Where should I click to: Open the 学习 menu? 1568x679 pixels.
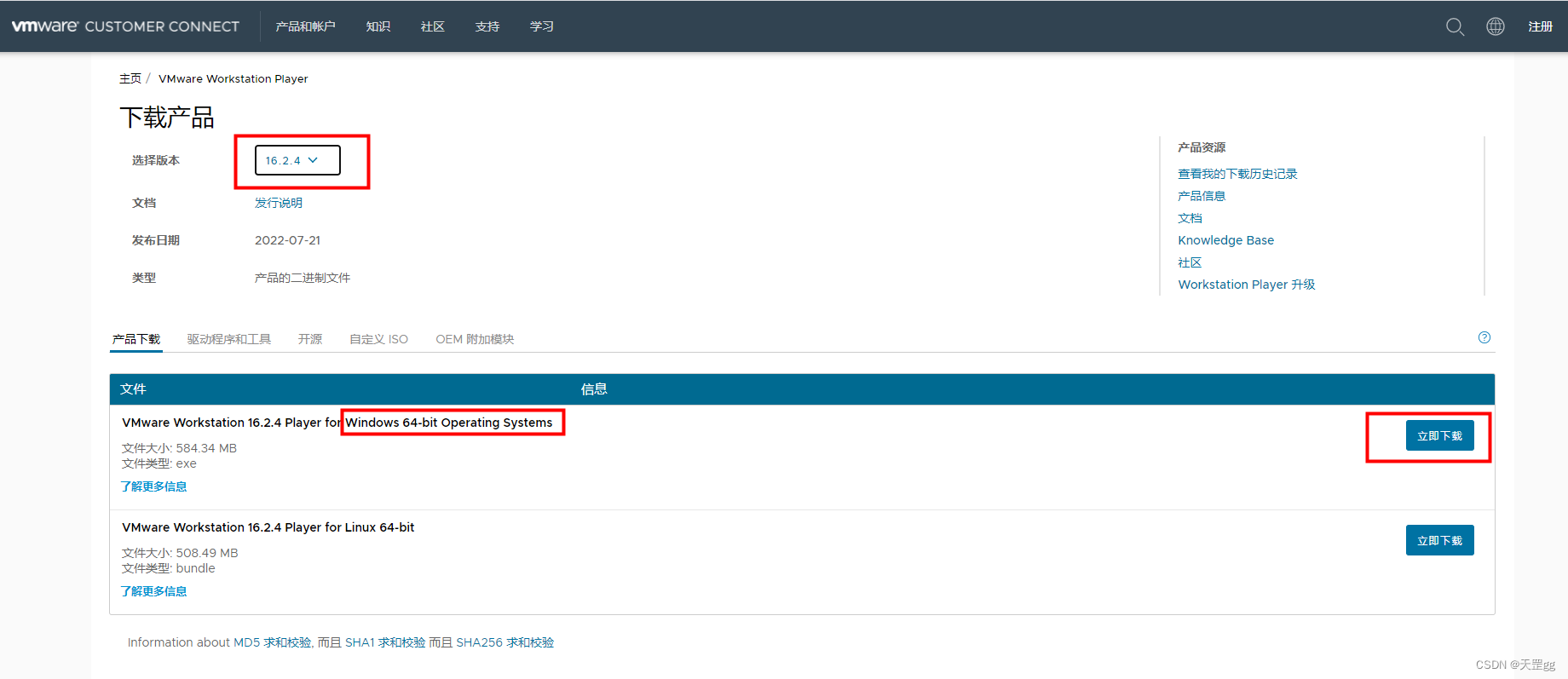point(542,26)
